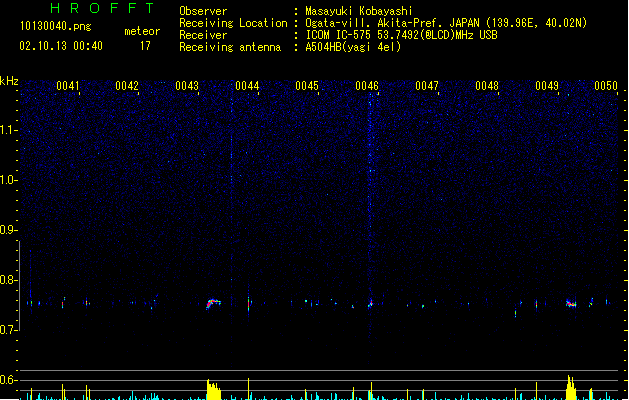Click antenna text A504HB(yagi 4el)

coord(353,47)
